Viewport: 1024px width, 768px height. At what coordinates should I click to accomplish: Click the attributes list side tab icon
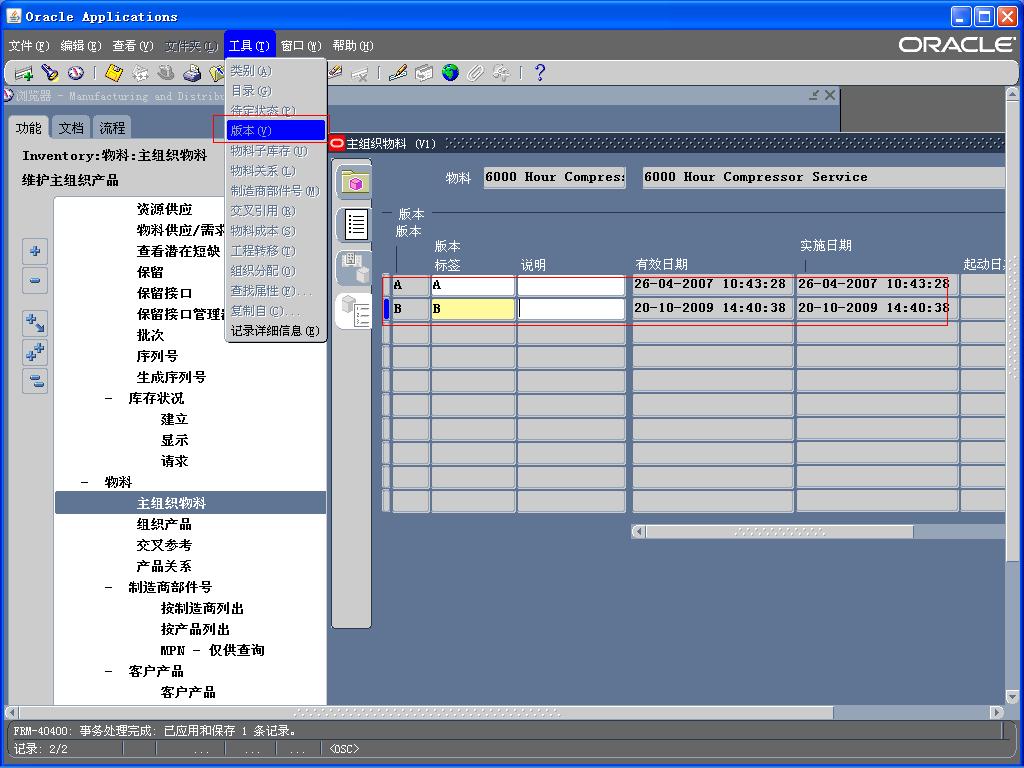[x=355, y=225]
